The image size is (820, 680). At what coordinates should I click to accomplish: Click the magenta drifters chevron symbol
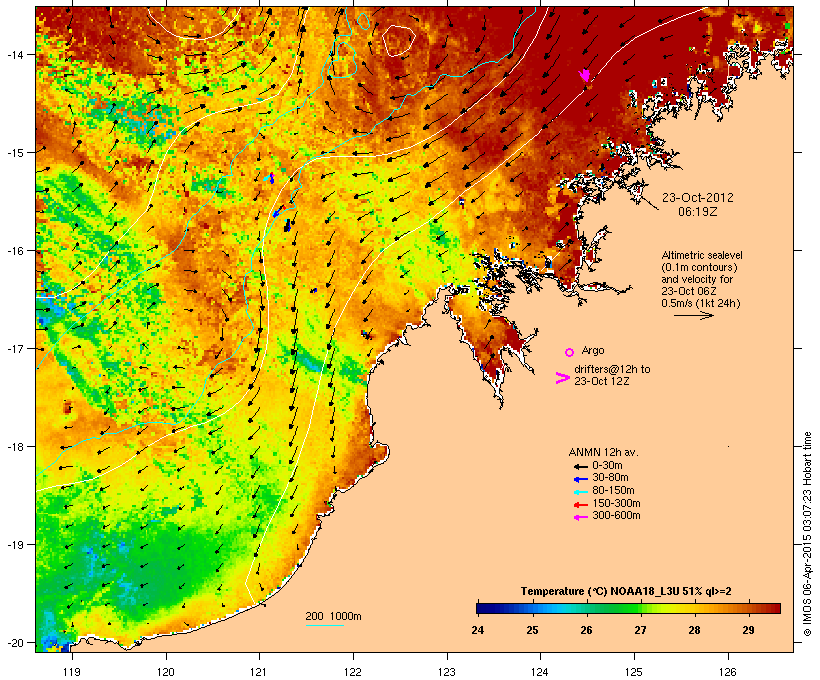click(x=563, y=378)
